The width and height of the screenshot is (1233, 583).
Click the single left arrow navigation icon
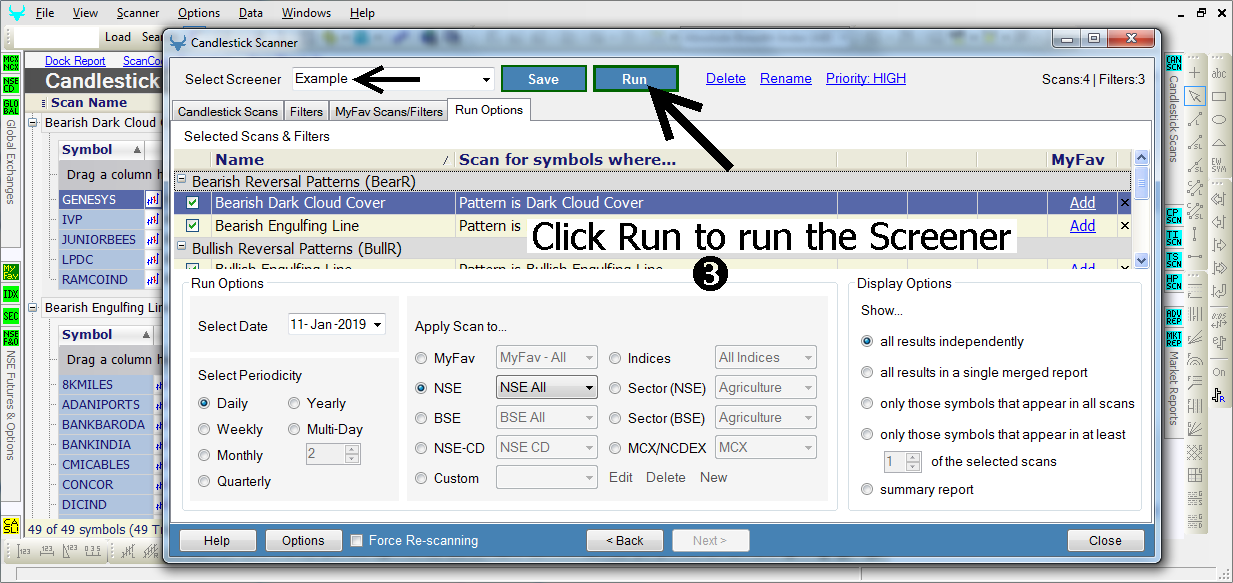coord(1219,224)
